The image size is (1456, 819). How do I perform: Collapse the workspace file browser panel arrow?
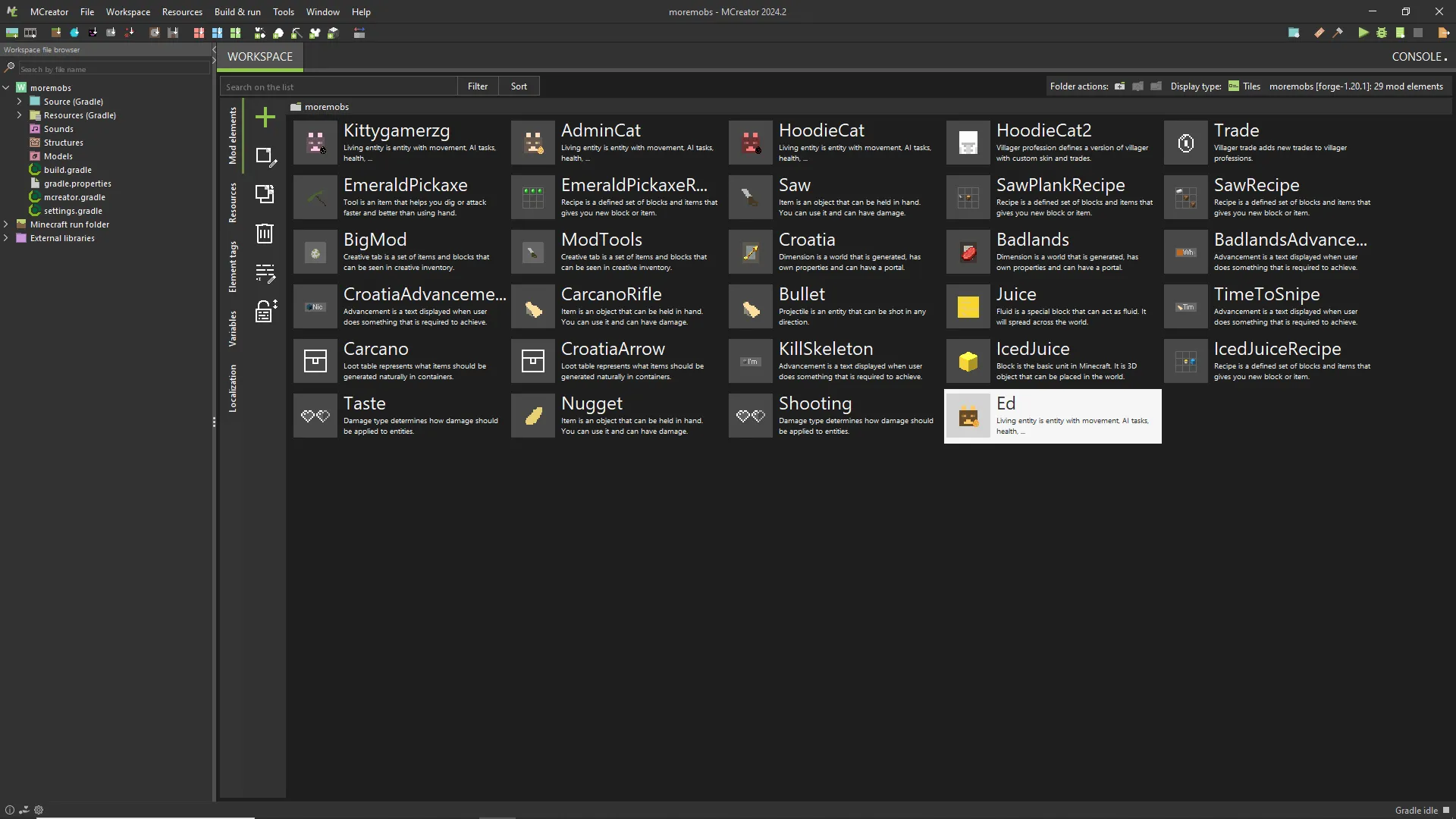pyautogui.click(x=214, y=50)
